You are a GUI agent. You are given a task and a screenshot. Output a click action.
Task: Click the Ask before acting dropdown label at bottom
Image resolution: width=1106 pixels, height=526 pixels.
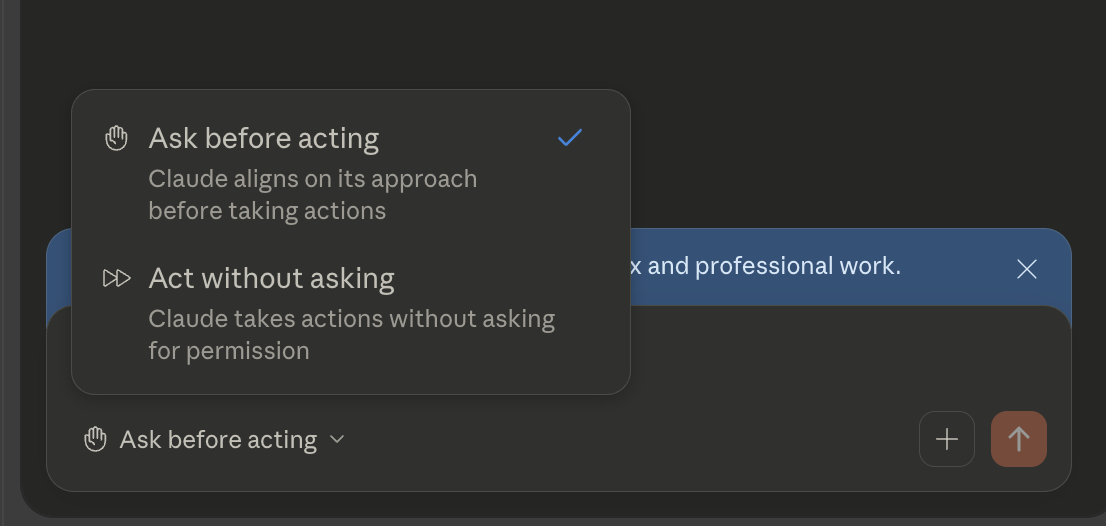tap(218, 439)
